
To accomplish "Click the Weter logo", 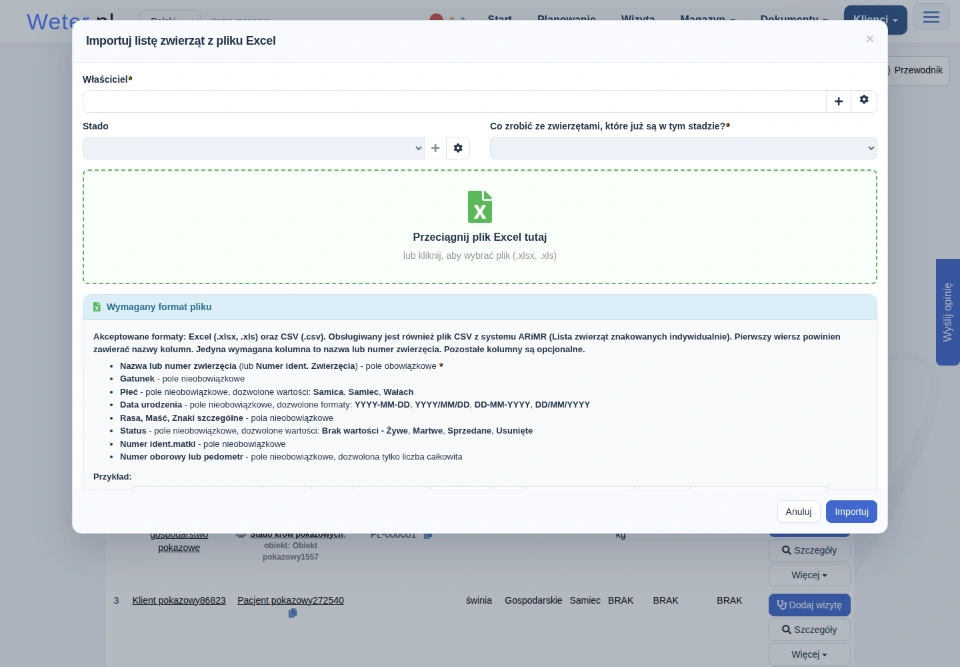I will pyautogui.click(x=70, y=22).
